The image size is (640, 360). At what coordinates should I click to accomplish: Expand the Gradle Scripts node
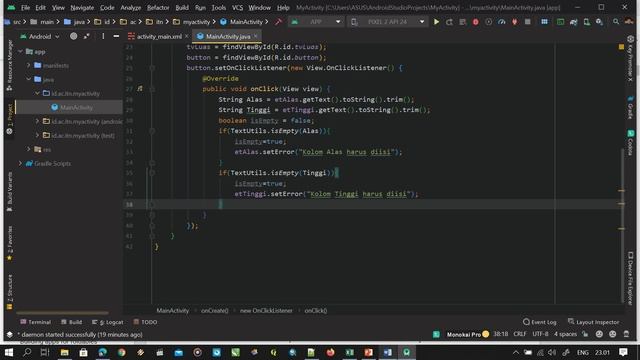[20, 163]
